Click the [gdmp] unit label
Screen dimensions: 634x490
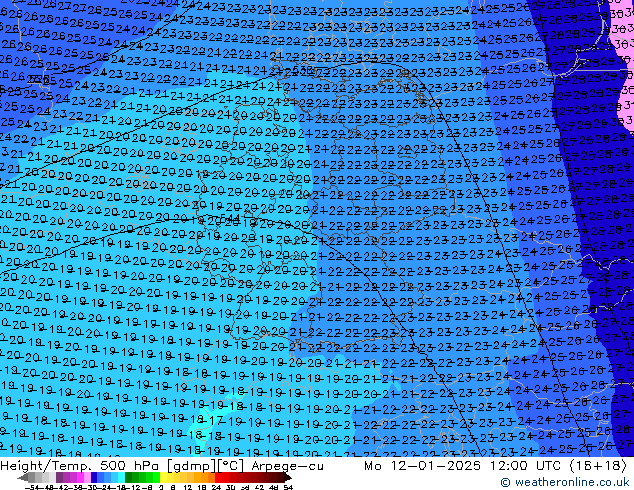pyautogui.click(x=191, y=466)
